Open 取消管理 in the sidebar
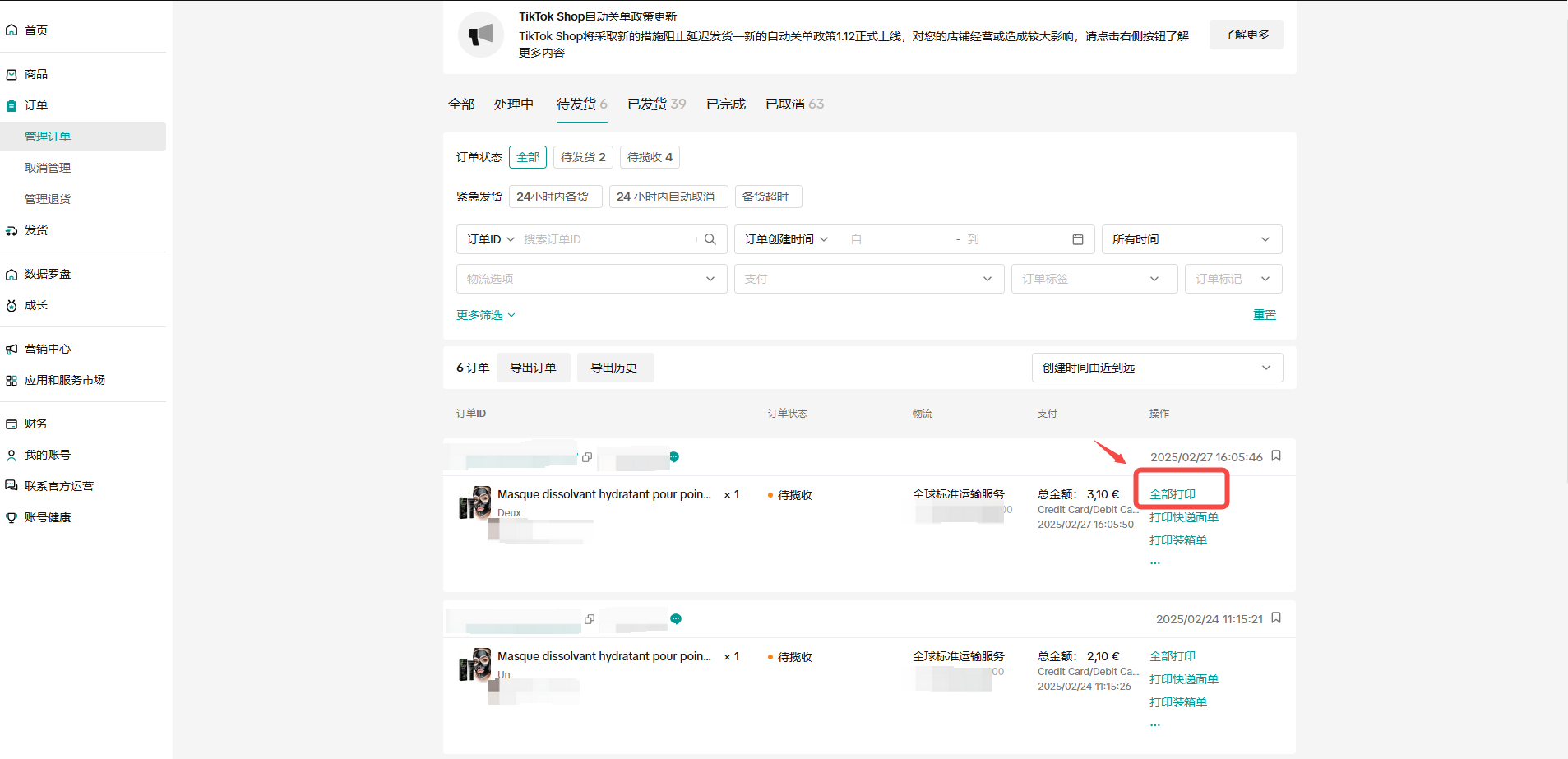The width and height of the screenshot is (1568, 759). pyautogui.click(x=48, y=168)
